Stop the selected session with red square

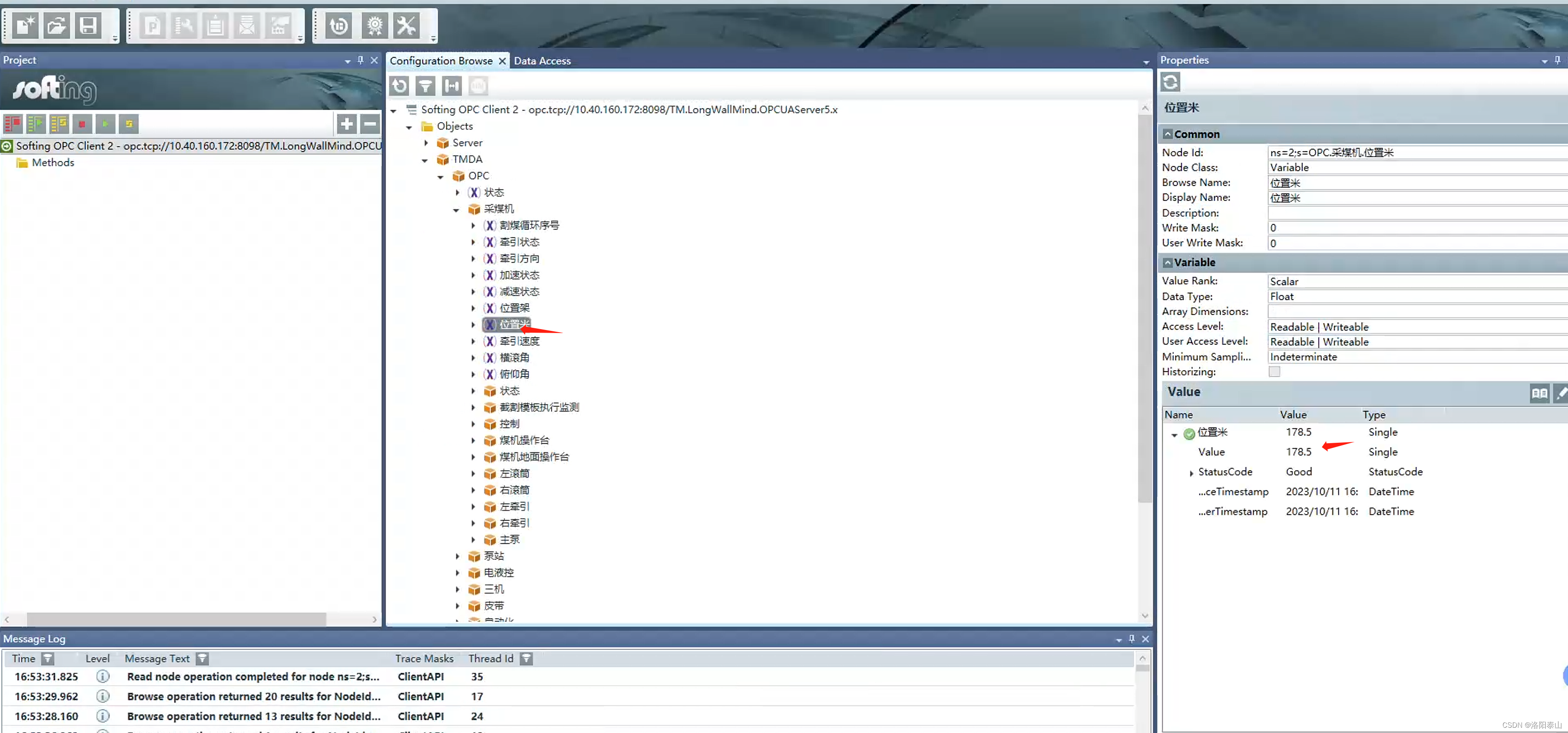click(82, 124)
